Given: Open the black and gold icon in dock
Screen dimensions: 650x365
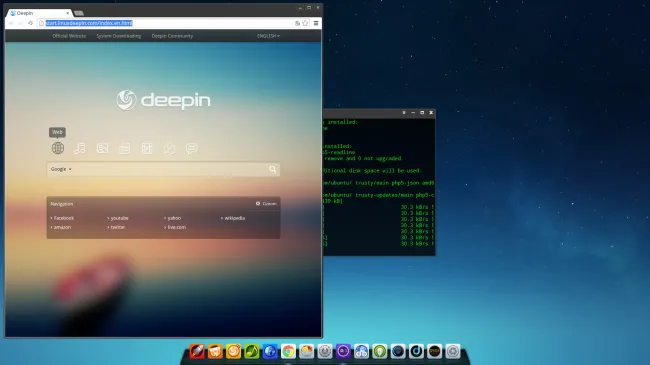Looking at the screenshot, I should pyautogui.click(x=434, y=351).
